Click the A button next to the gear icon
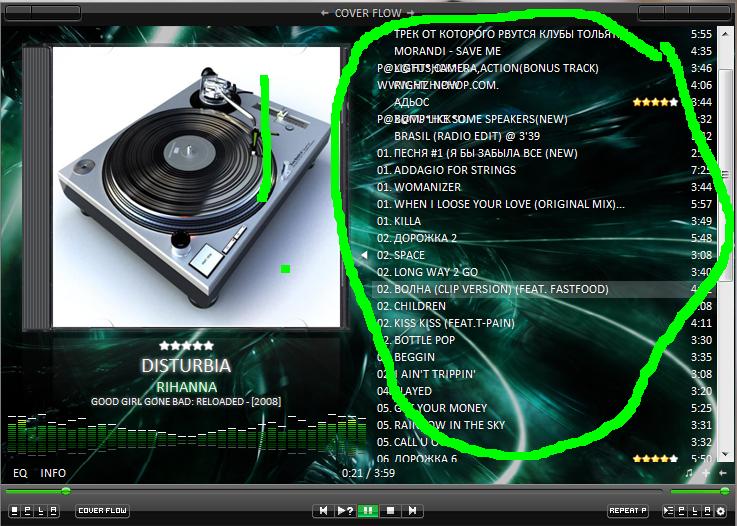The height and width of the screenshot is (526, 737). (x=707, y=510)
